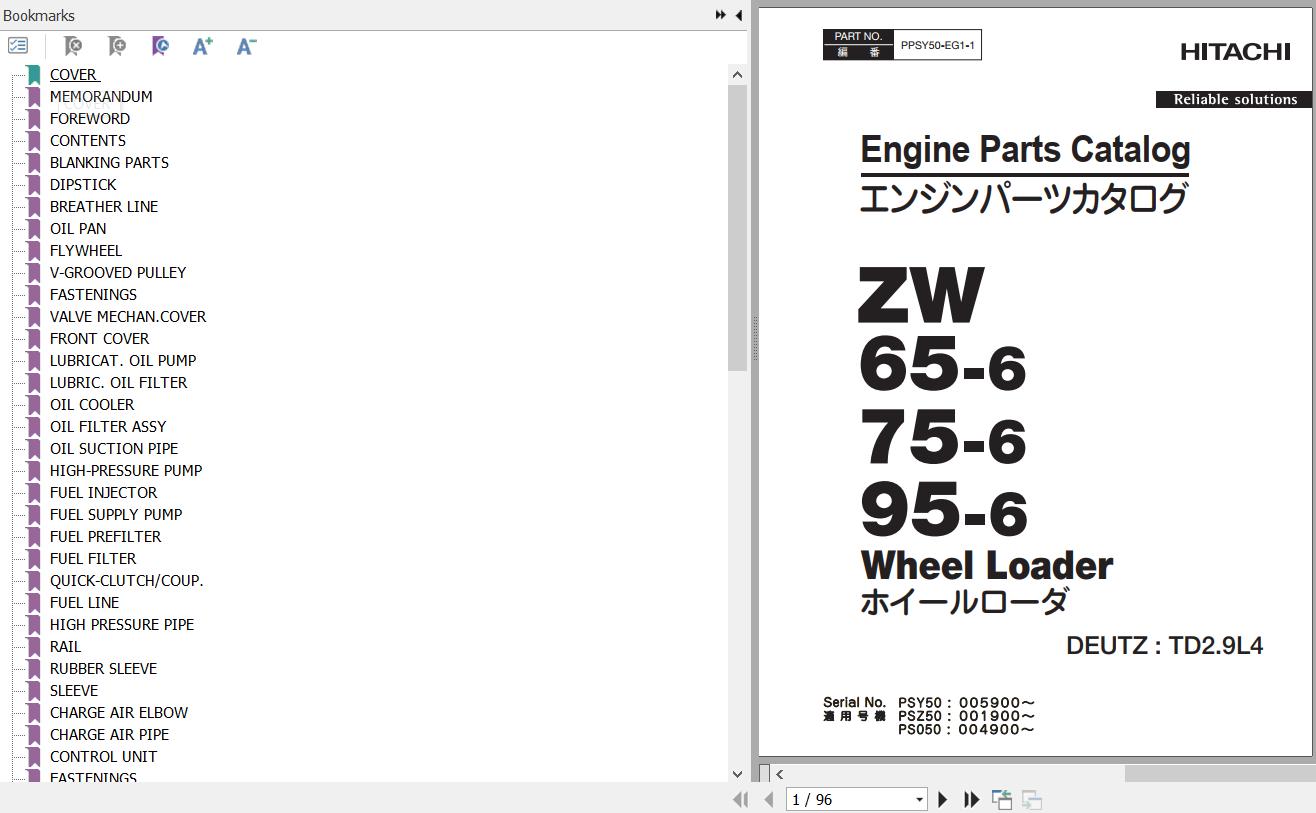Select the OIL COOLER bookmark
This screenshot has height=813, width=1316.
[92, 404]
